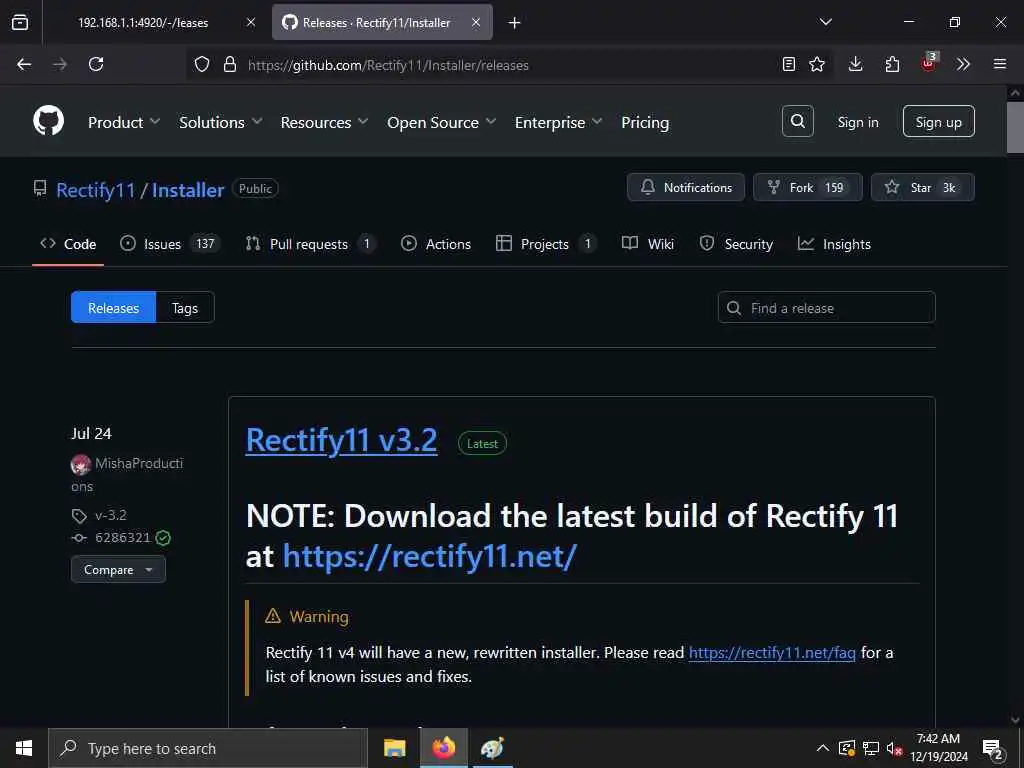1024x768 pixels.
Task: Expand the Open Source dropdown
Action: click(x=441, y=122)
